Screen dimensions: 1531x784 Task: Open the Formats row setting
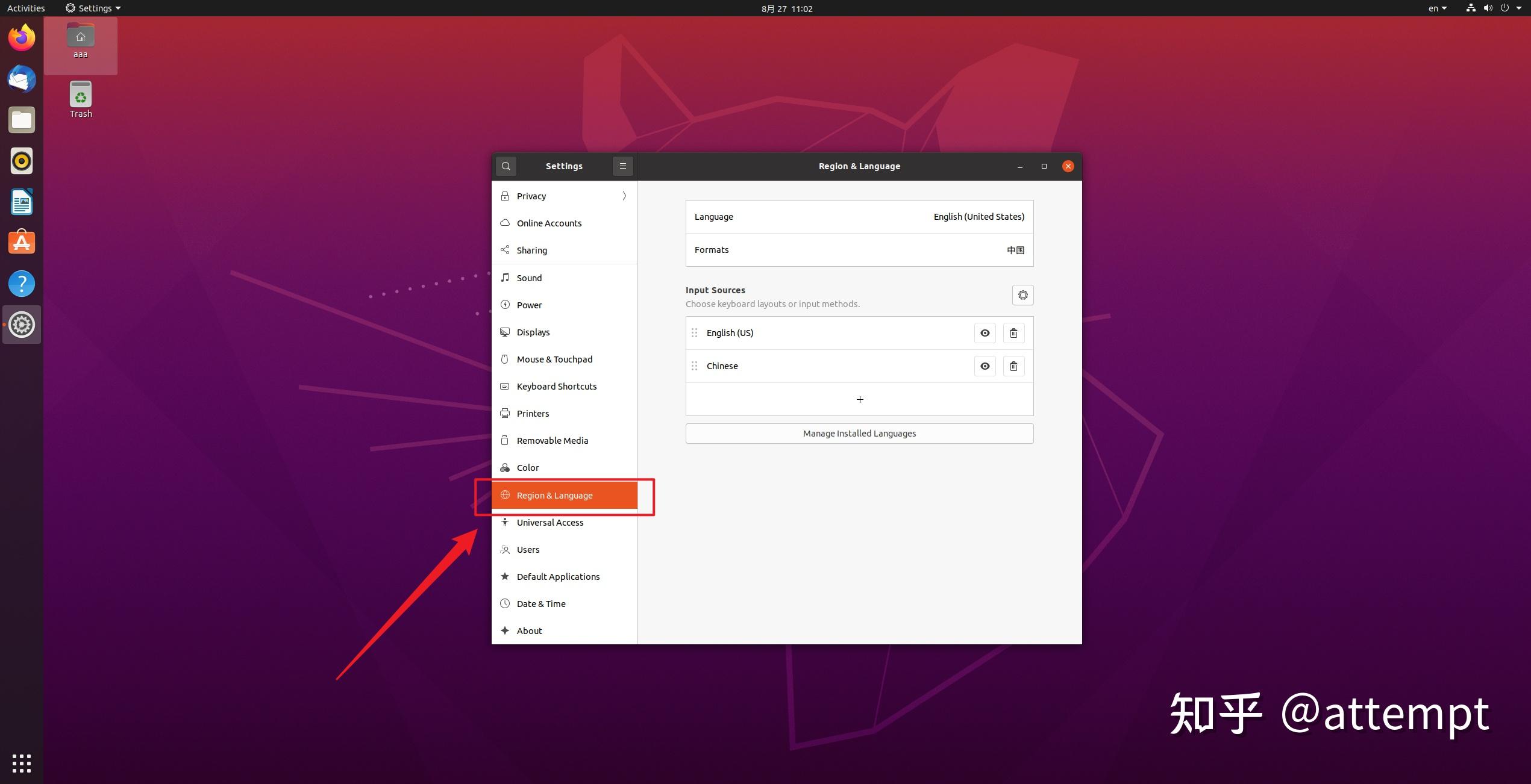tap(859, 250)
